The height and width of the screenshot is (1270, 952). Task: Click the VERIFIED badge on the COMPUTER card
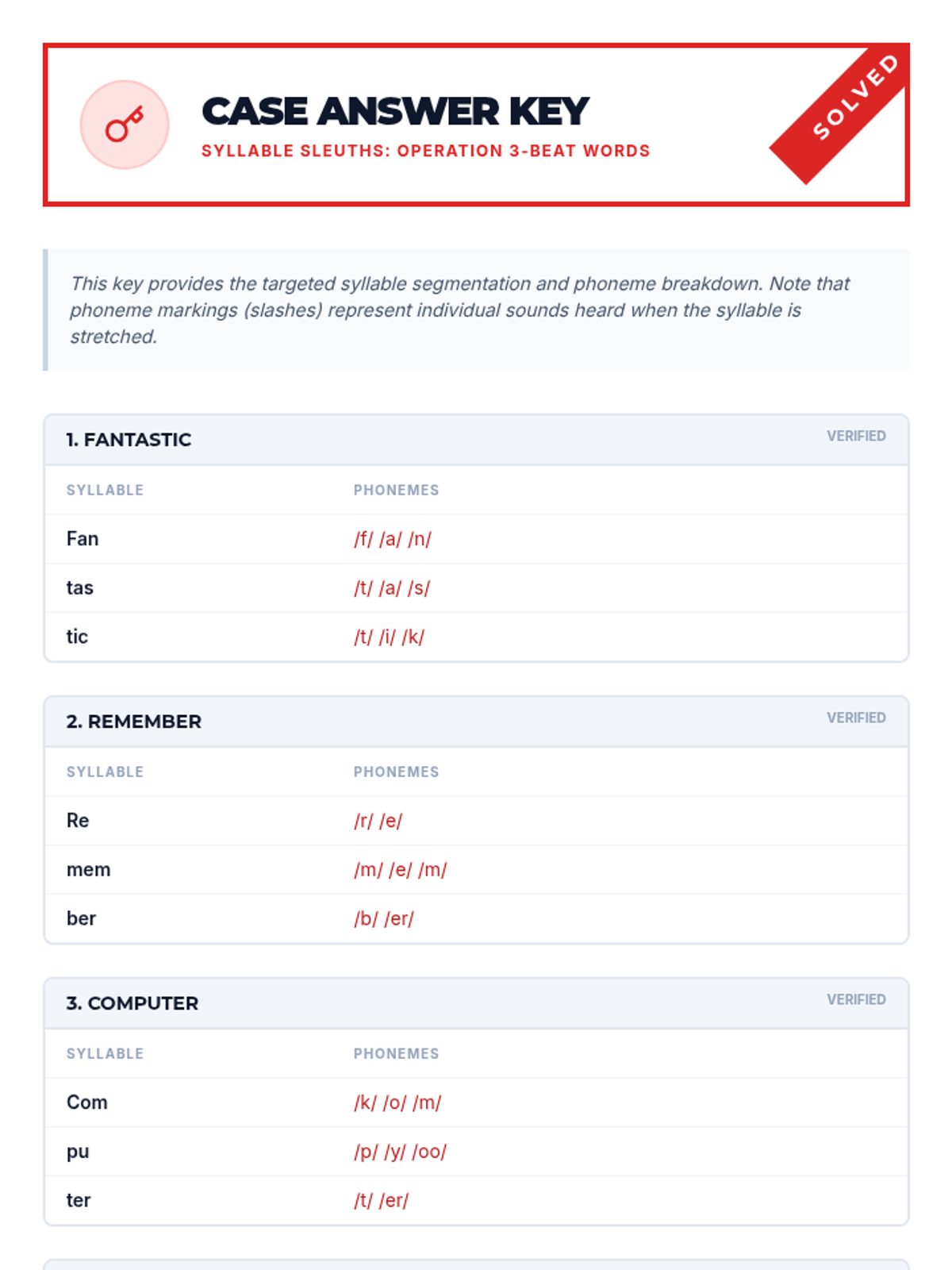tap(856, 999)
